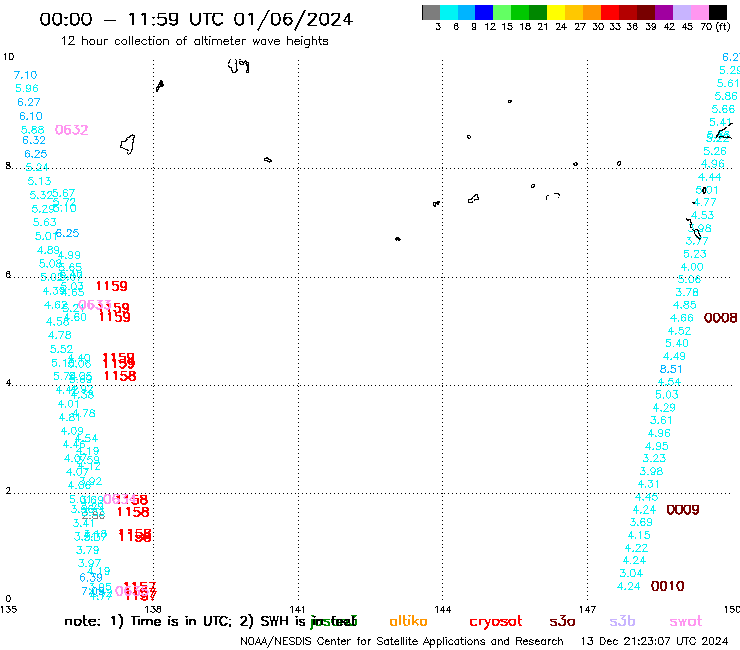Screen dimensions: 740x650
Task: Click the 's3b' satellite legend label
Action: pyautogui.click(x=622, y=621)
